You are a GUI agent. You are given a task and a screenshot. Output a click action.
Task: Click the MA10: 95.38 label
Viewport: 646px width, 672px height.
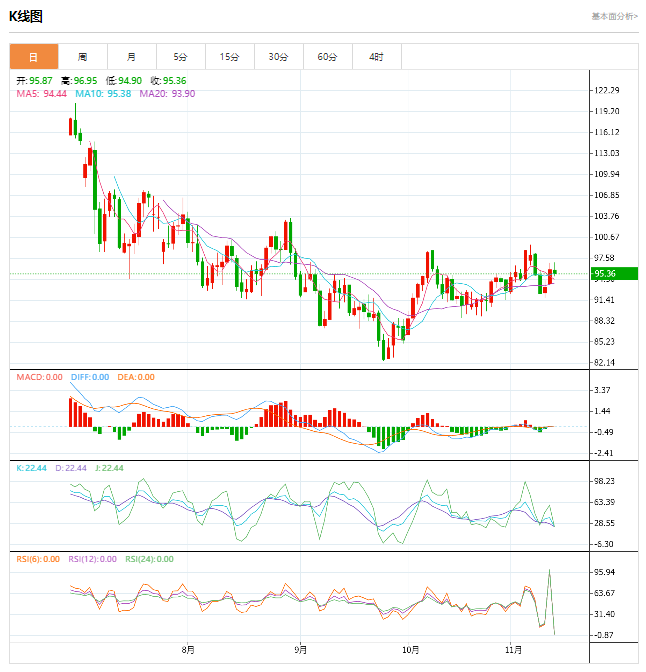click(x=103, y=93)
